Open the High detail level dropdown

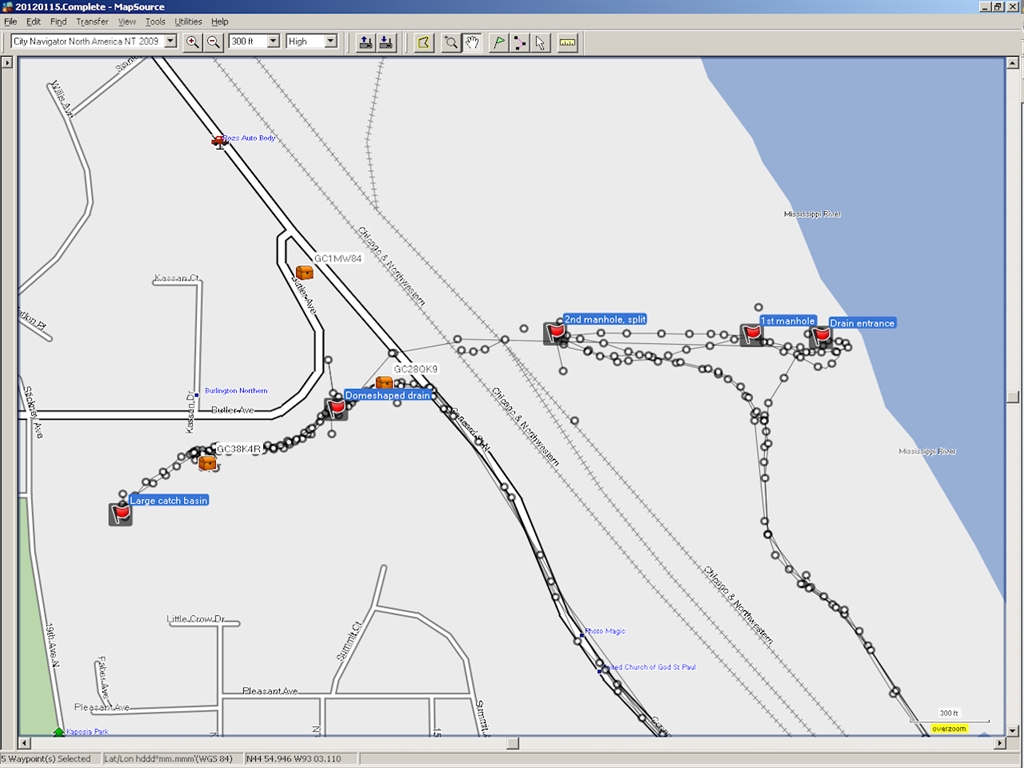(x=331, y=42)
